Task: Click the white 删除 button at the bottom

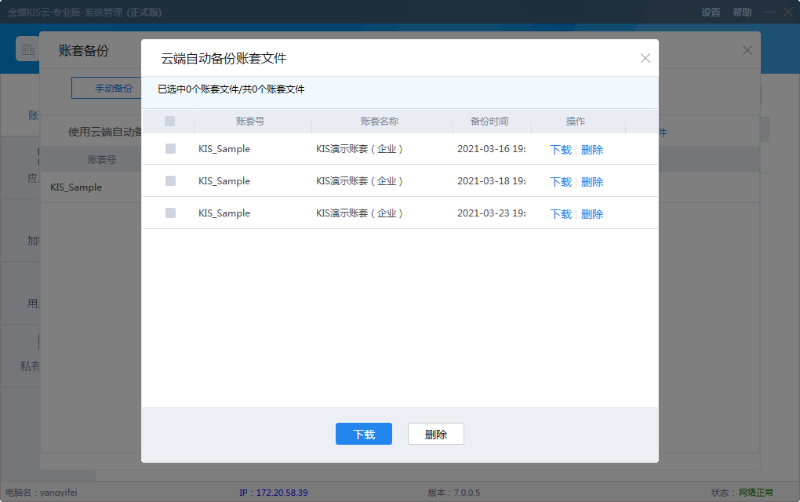Action: [x=436, y=434]
